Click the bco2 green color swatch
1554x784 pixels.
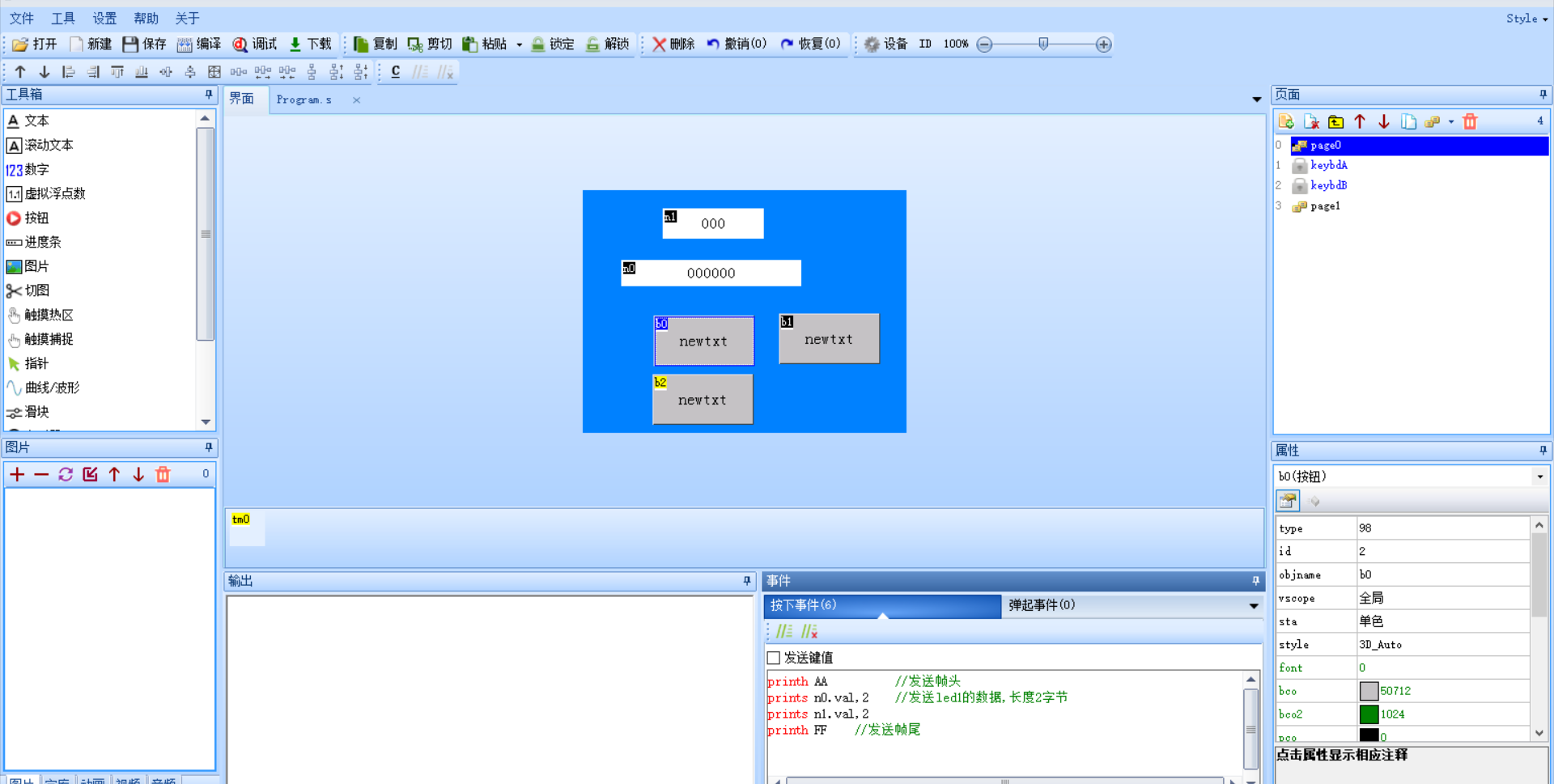click(1369, 714)
